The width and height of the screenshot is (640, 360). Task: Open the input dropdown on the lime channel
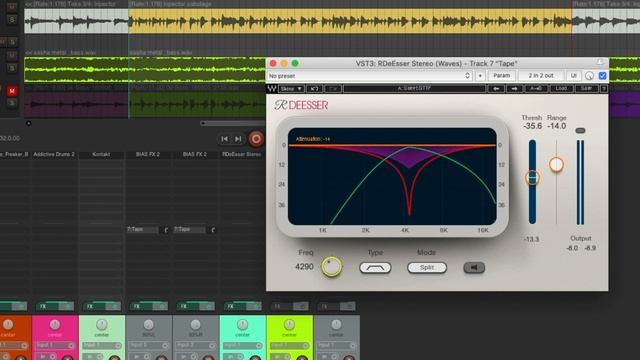click(x=290, y=345)
